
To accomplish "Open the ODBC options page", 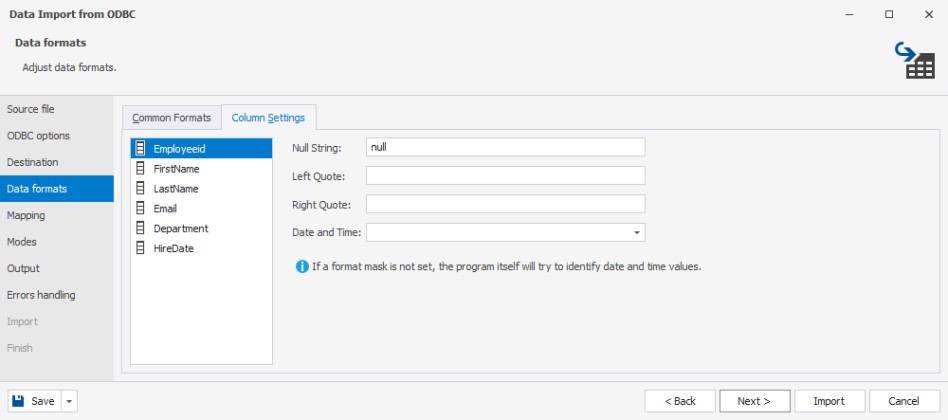I will 38,135.
